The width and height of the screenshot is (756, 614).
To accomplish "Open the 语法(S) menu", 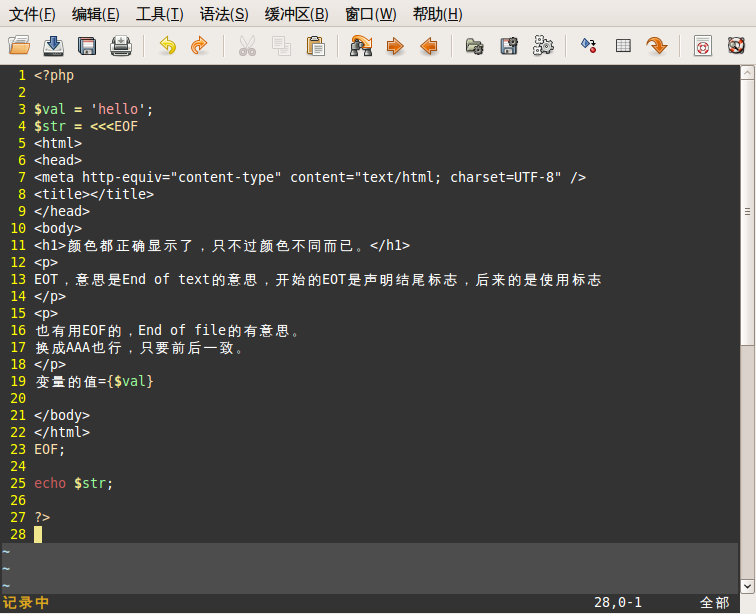I will click(x=224, y=14).
